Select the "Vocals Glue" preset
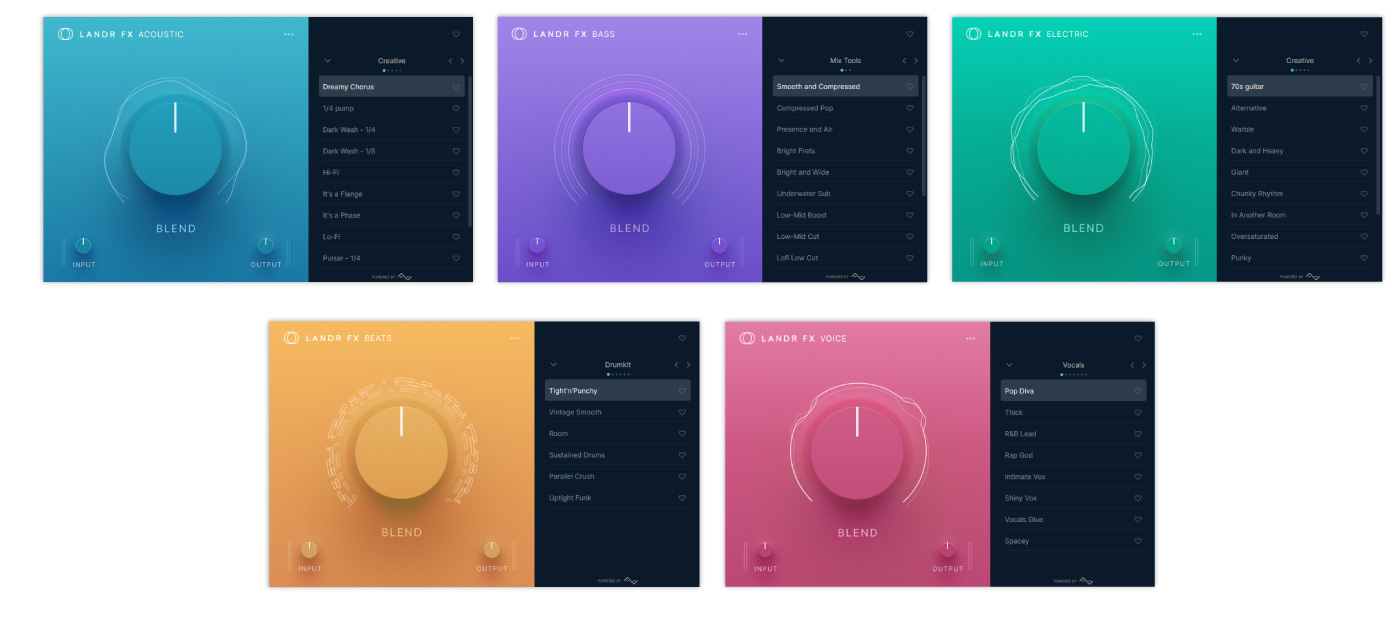 (x=1074, y=519)
